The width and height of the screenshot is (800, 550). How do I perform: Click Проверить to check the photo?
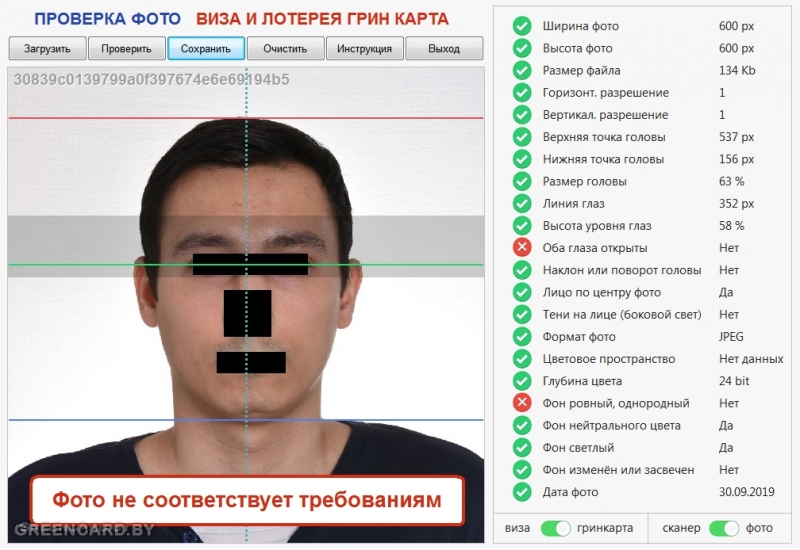[x=127, y=48]
